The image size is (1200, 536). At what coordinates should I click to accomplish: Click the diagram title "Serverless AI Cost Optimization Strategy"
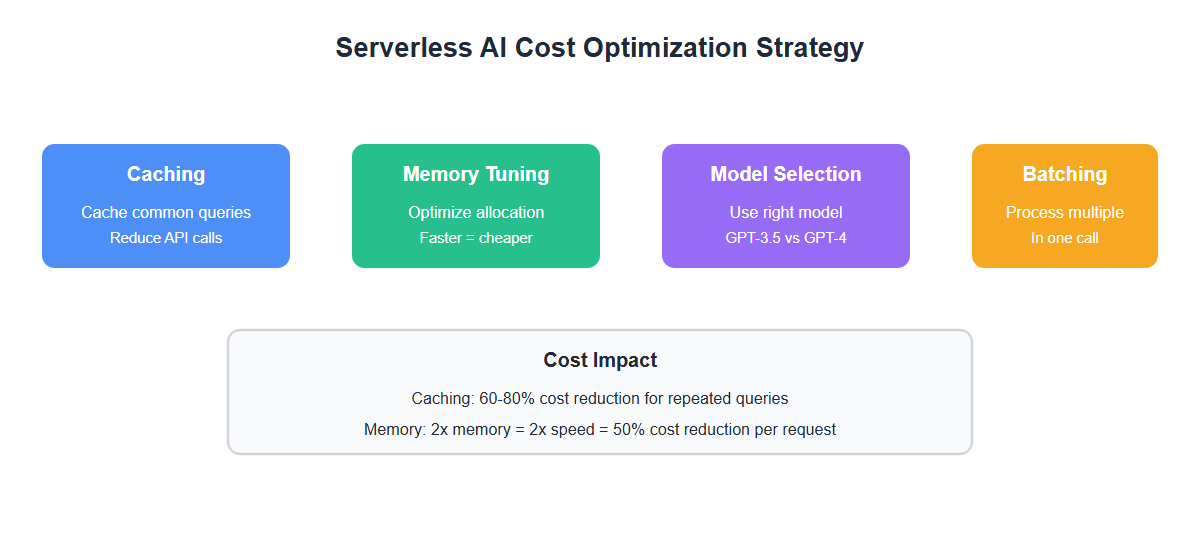[599, 47]
